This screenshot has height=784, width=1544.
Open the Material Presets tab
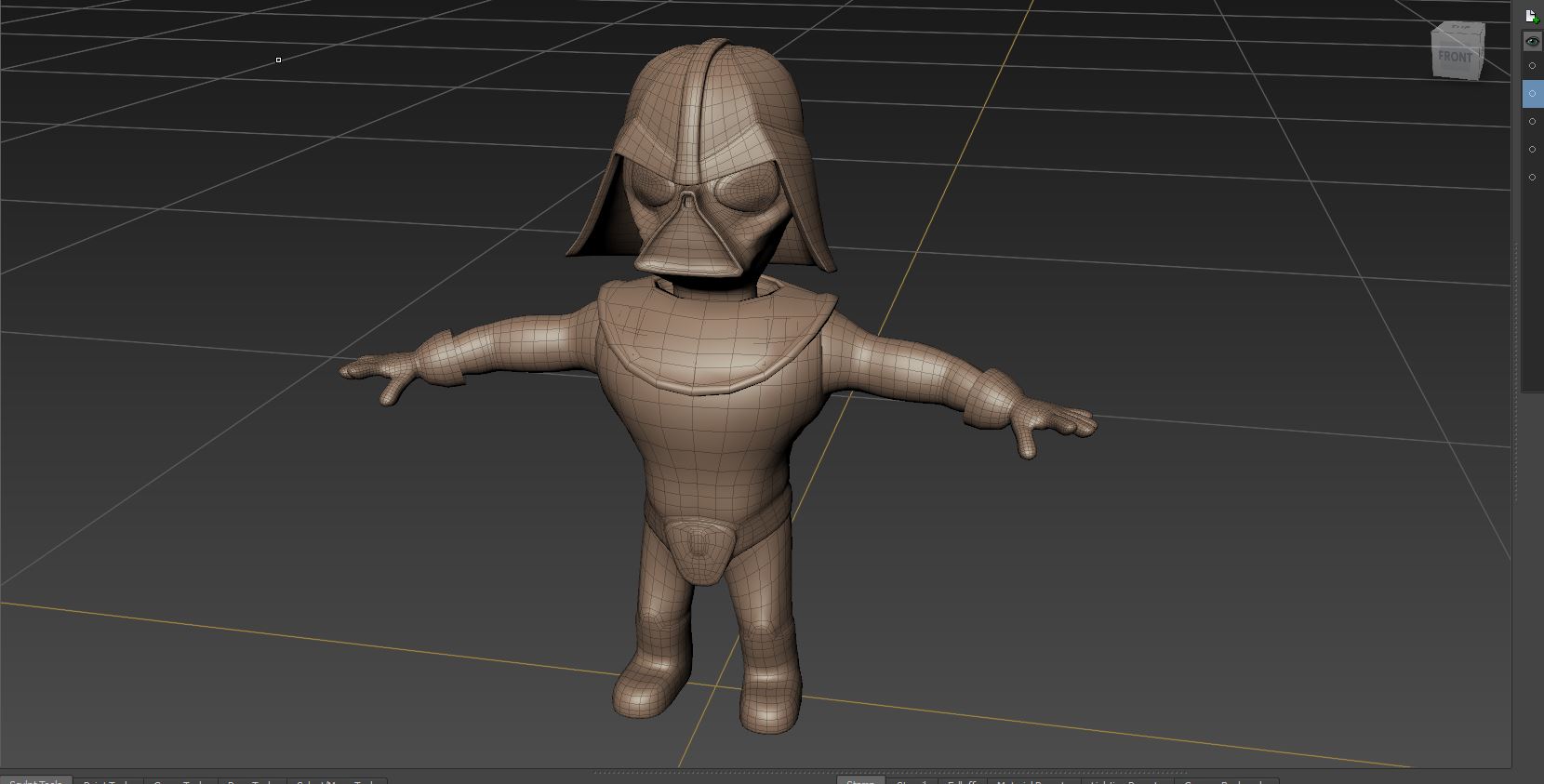click(x=1032, y=781)
